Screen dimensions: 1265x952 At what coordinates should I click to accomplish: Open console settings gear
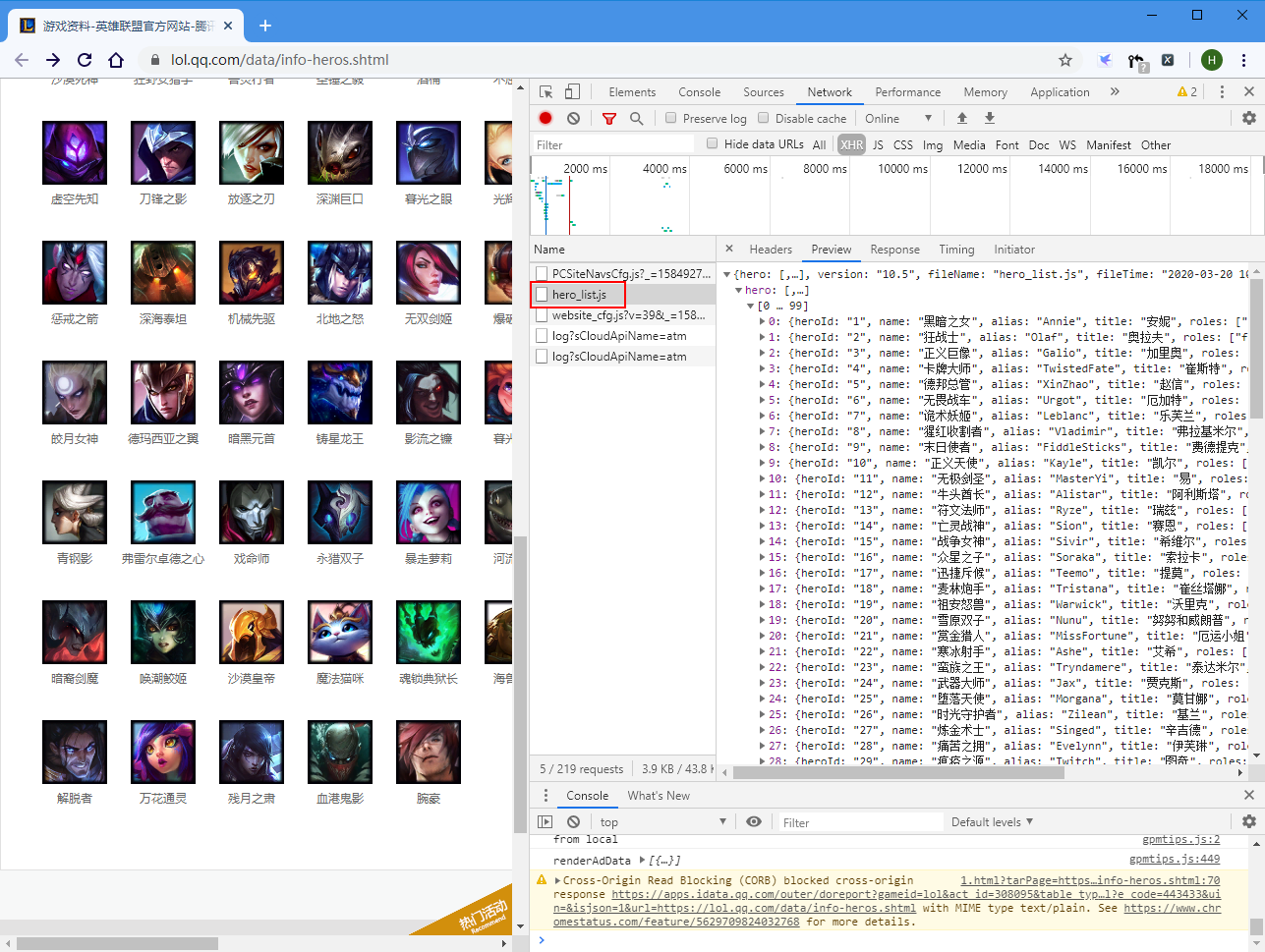[1249, 821]
